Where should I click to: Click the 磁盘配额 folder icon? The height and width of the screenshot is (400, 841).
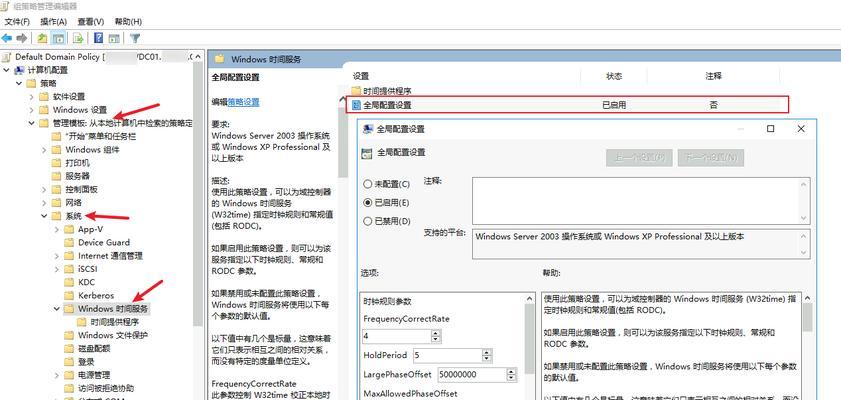tap(69, 349)
